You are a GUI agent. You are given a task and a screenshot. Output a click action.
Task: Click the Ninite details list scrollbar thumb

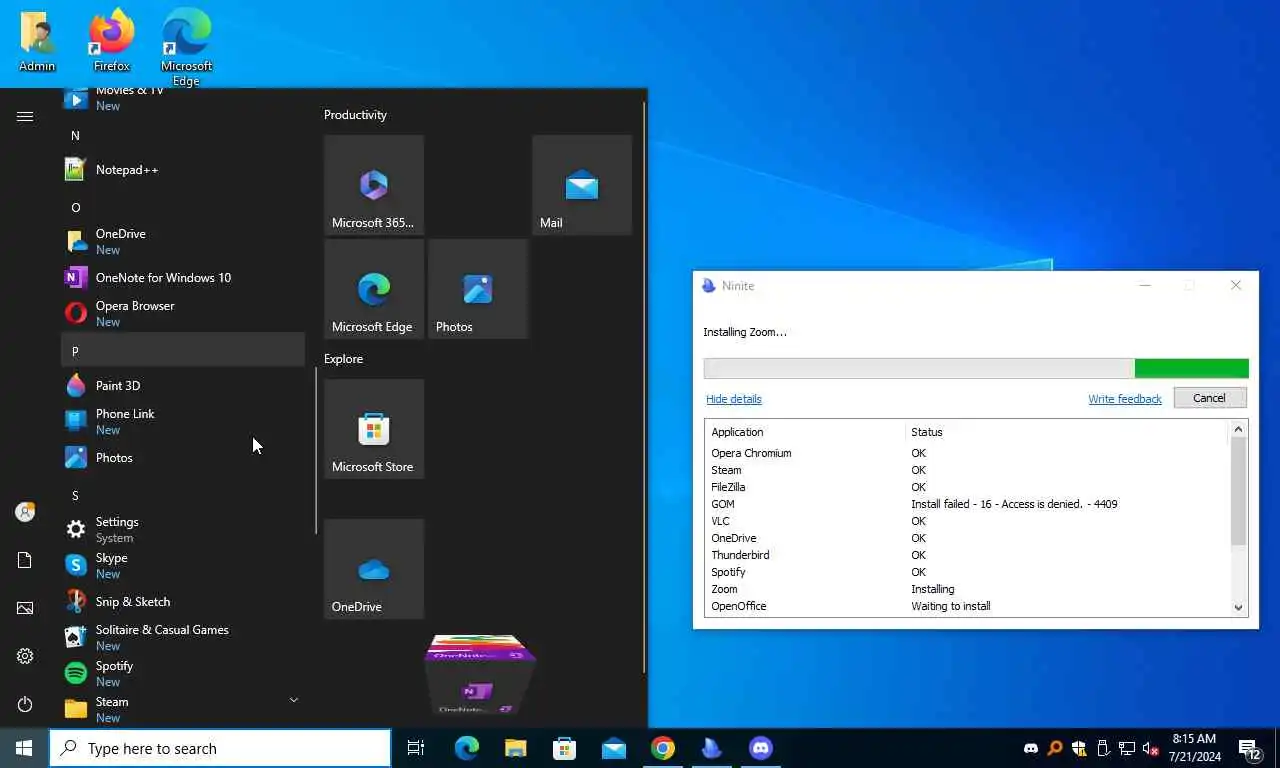[1238, 491]
